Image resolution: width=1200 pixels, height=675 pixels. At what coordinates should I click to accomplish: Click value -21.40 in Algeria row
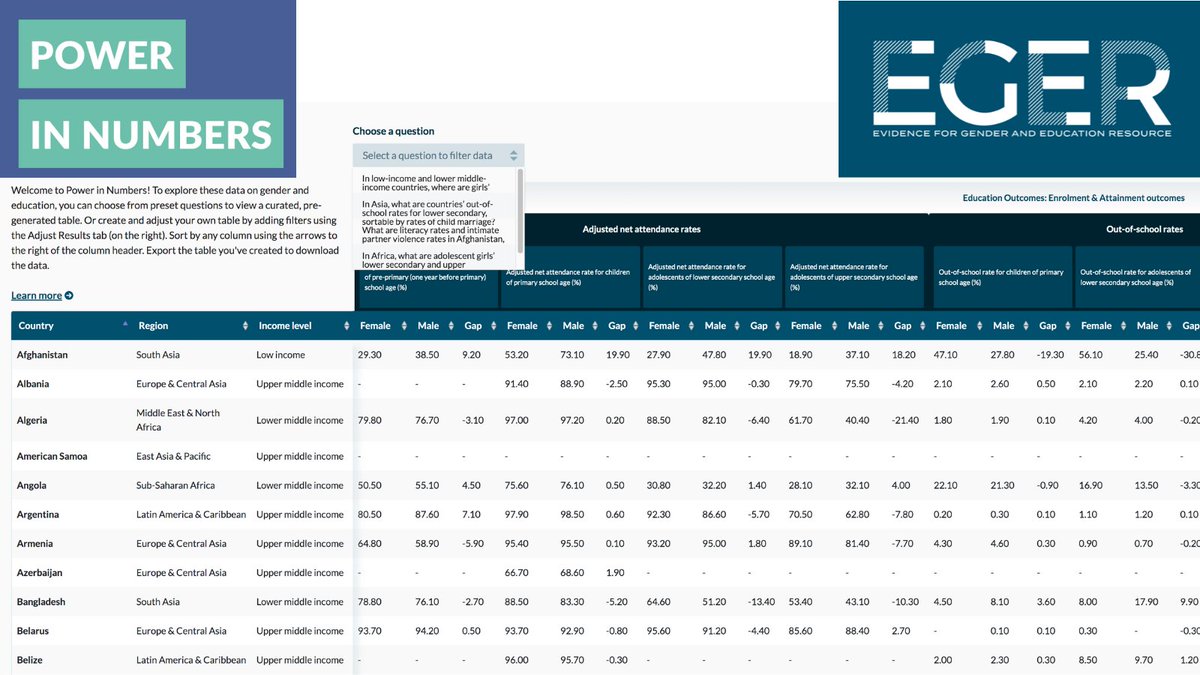pyautogui.click(x=906, y=420)
